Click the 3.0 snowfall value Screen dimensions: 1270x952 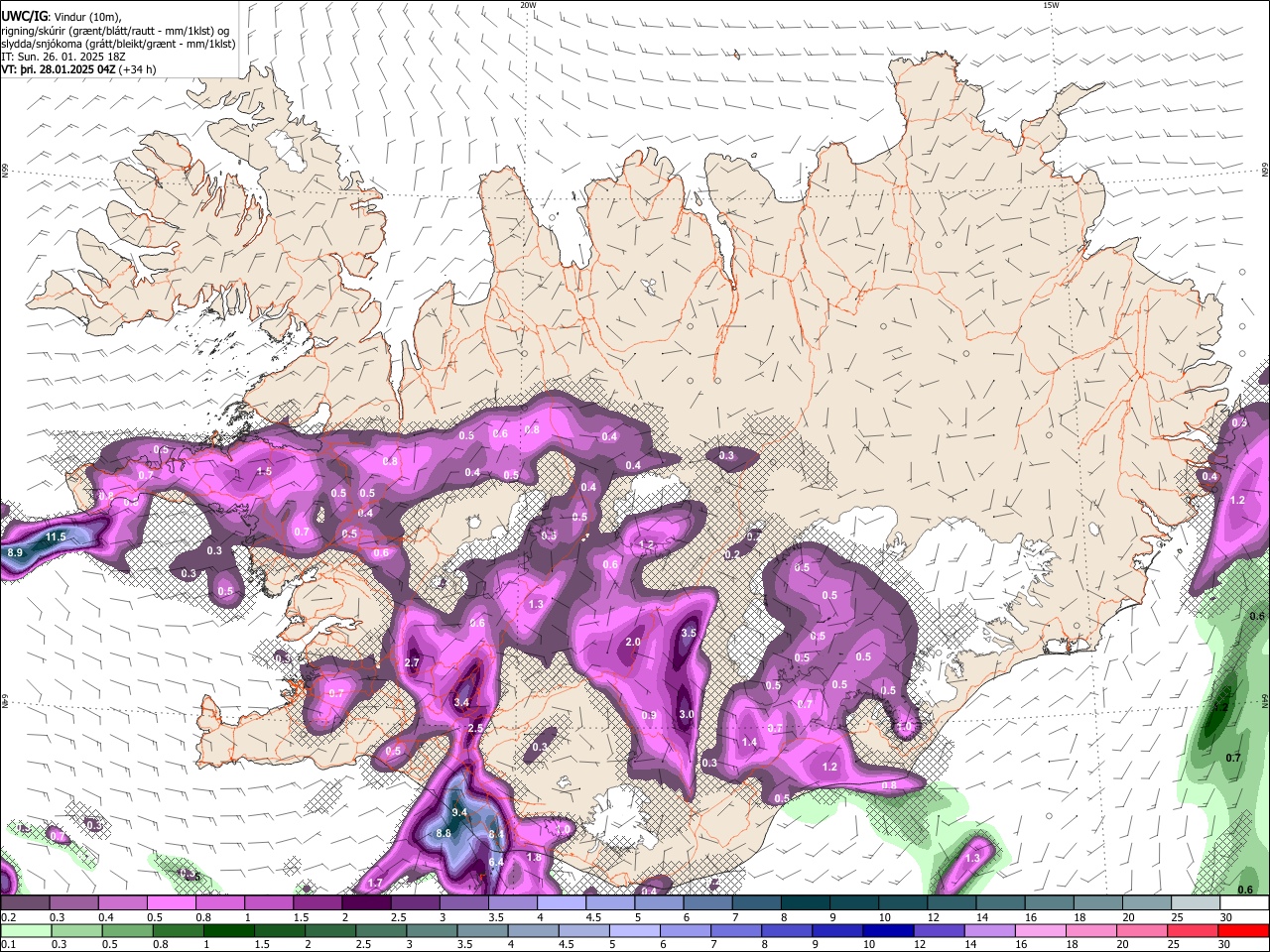click(x=686, y=714)
